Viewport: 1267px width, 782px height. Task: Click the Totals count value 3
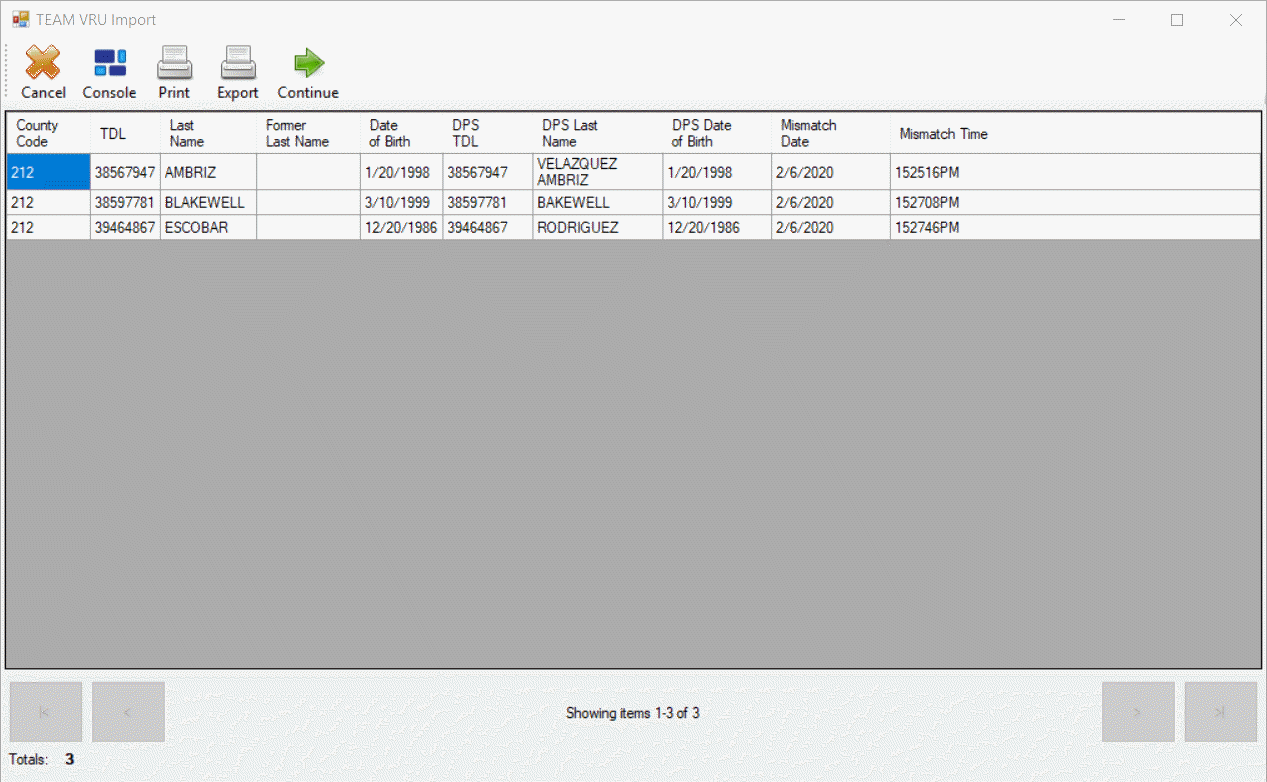(70, 759)
